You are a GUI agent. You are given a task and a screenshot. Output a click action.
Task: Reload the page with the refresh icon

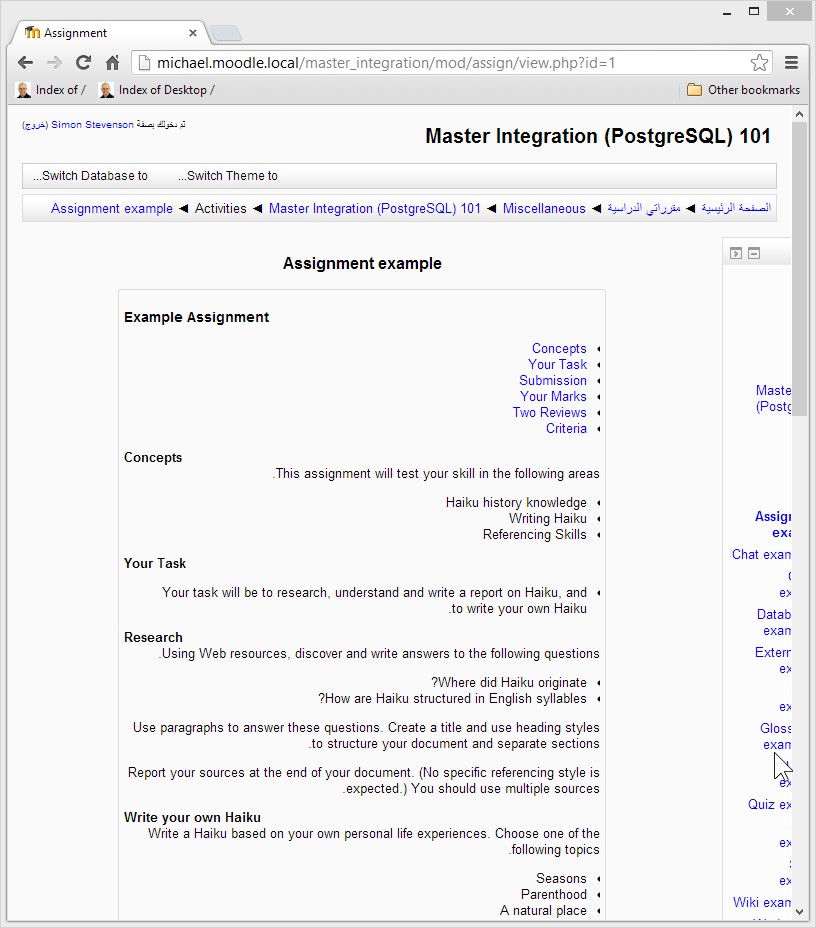pos(83,62)
